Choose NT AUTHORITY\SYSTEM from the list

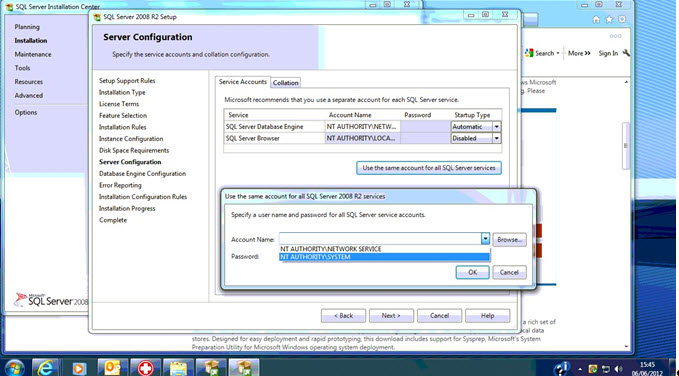tap(385, 257)
